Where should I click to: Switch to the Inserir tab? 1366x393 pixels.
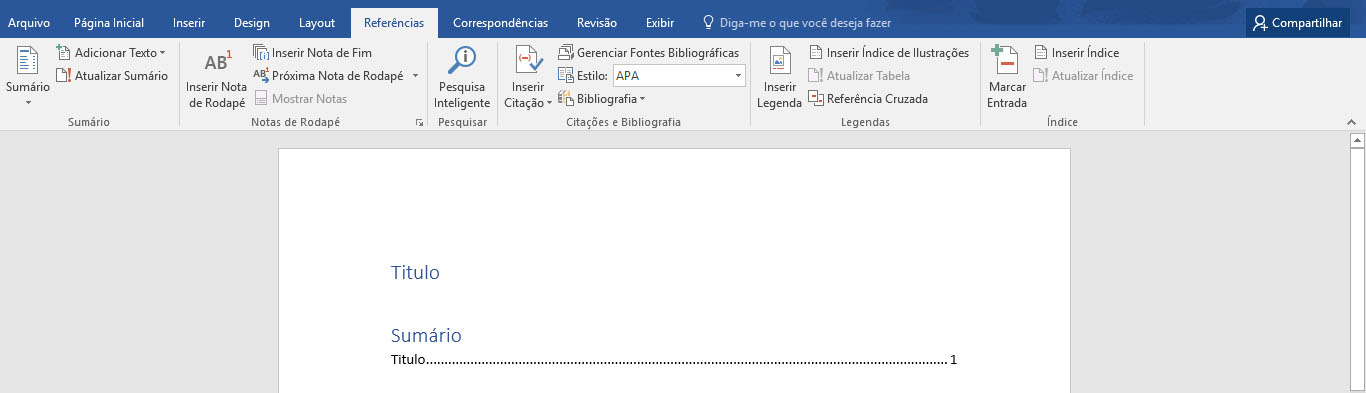(189, 22)
